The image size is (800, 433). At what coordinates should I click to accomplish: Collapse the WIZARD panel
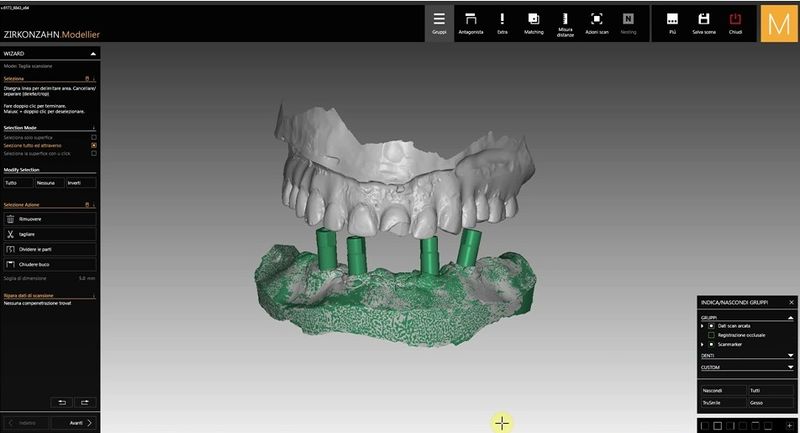[x=93, y=53]
